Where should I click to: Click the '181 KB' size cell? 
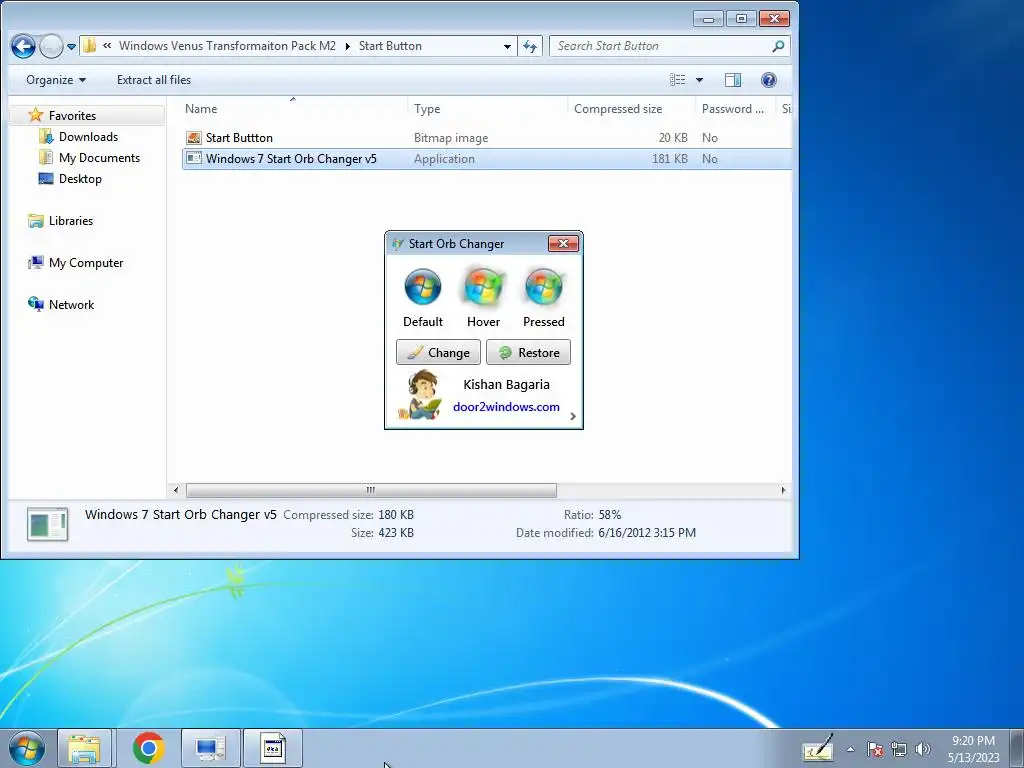[x=669, y=159]
